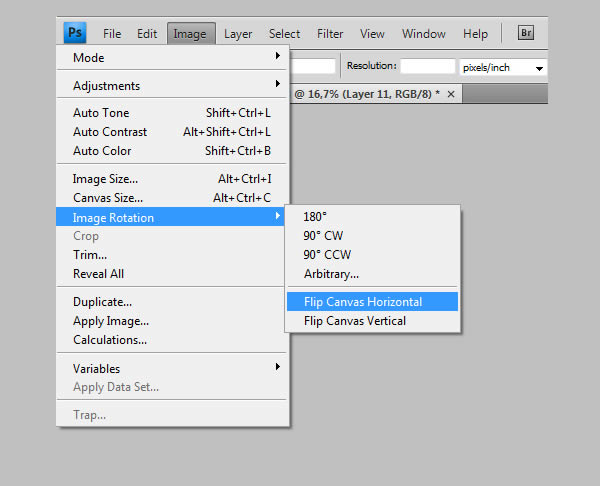The image size is (600, 486).
Task: Open Apply Image dialog
Action: pyautogui.click(x=171, y=321)
